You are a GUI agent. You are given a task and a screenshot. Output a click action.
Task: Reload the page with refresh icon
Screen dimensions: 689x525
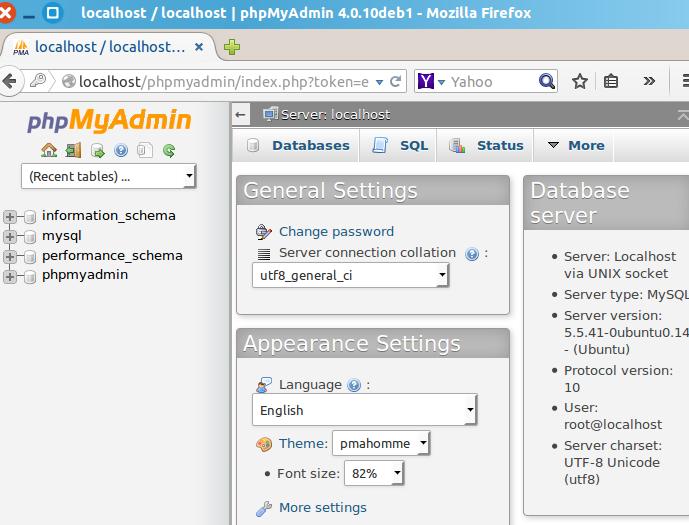tap(395, 82)
